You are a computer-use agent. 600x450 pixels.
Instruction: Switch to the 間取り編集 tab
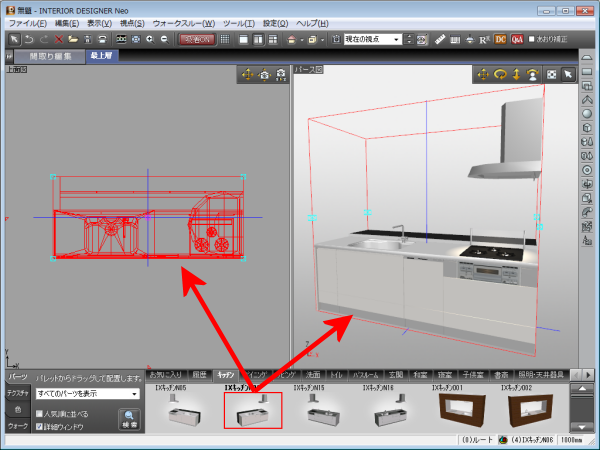click(x=49, y=56)
